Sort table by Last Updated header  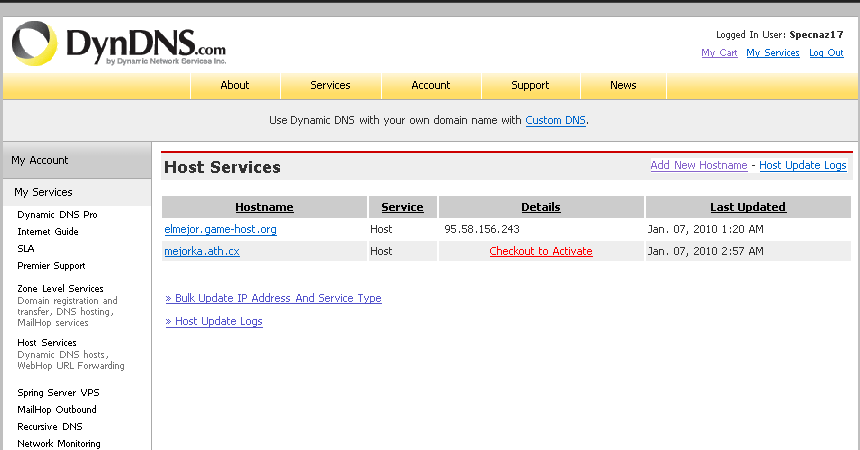(x=748, y=207)
